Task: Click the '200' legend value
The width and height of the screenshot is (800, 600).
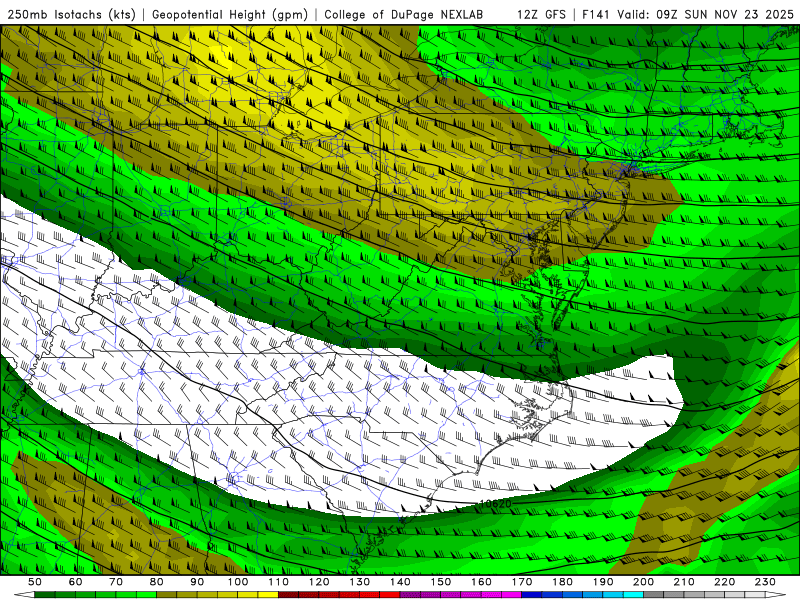Action: (643, 582)
